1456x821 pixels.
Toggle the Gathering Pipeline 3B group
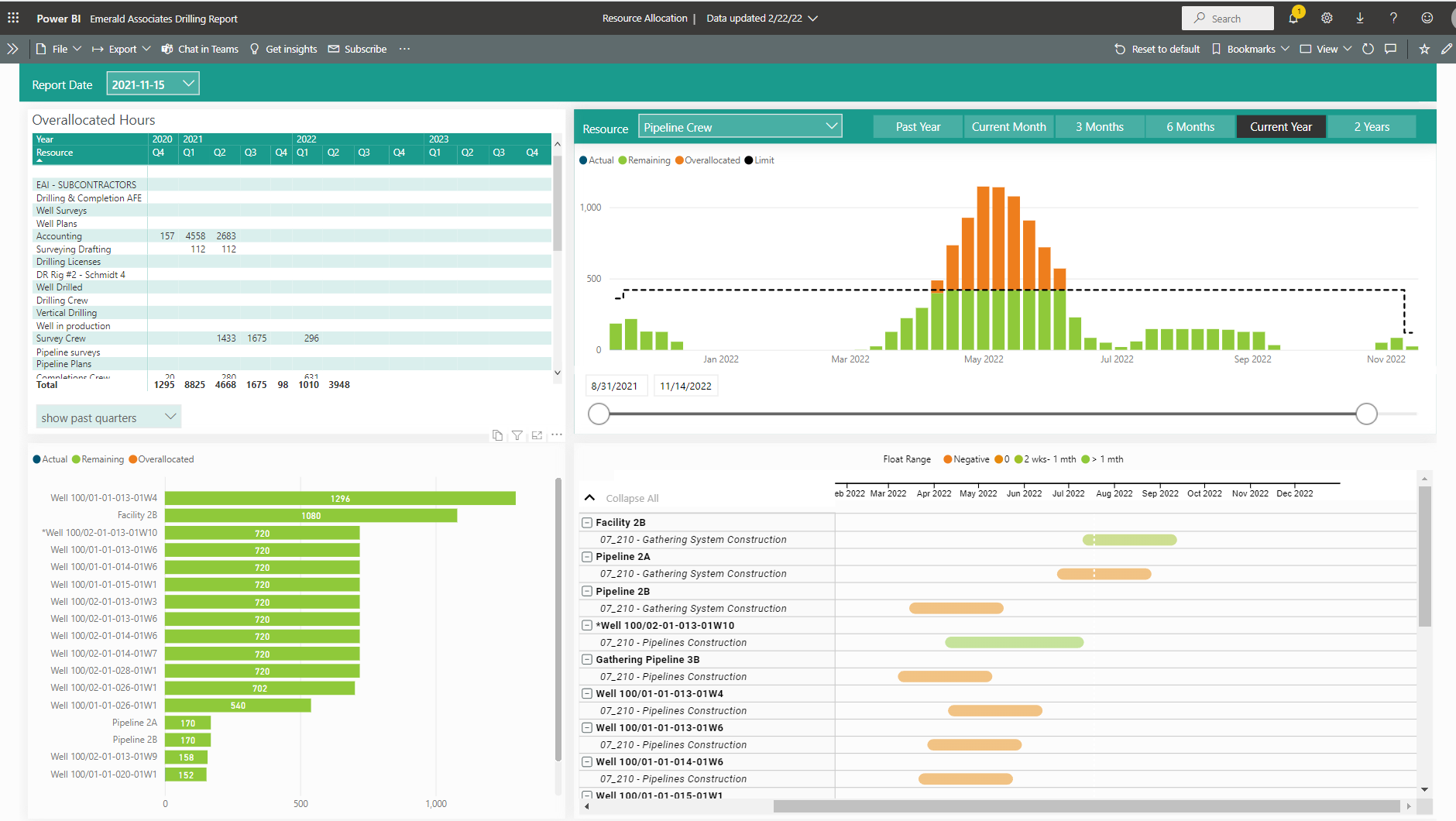587,660
